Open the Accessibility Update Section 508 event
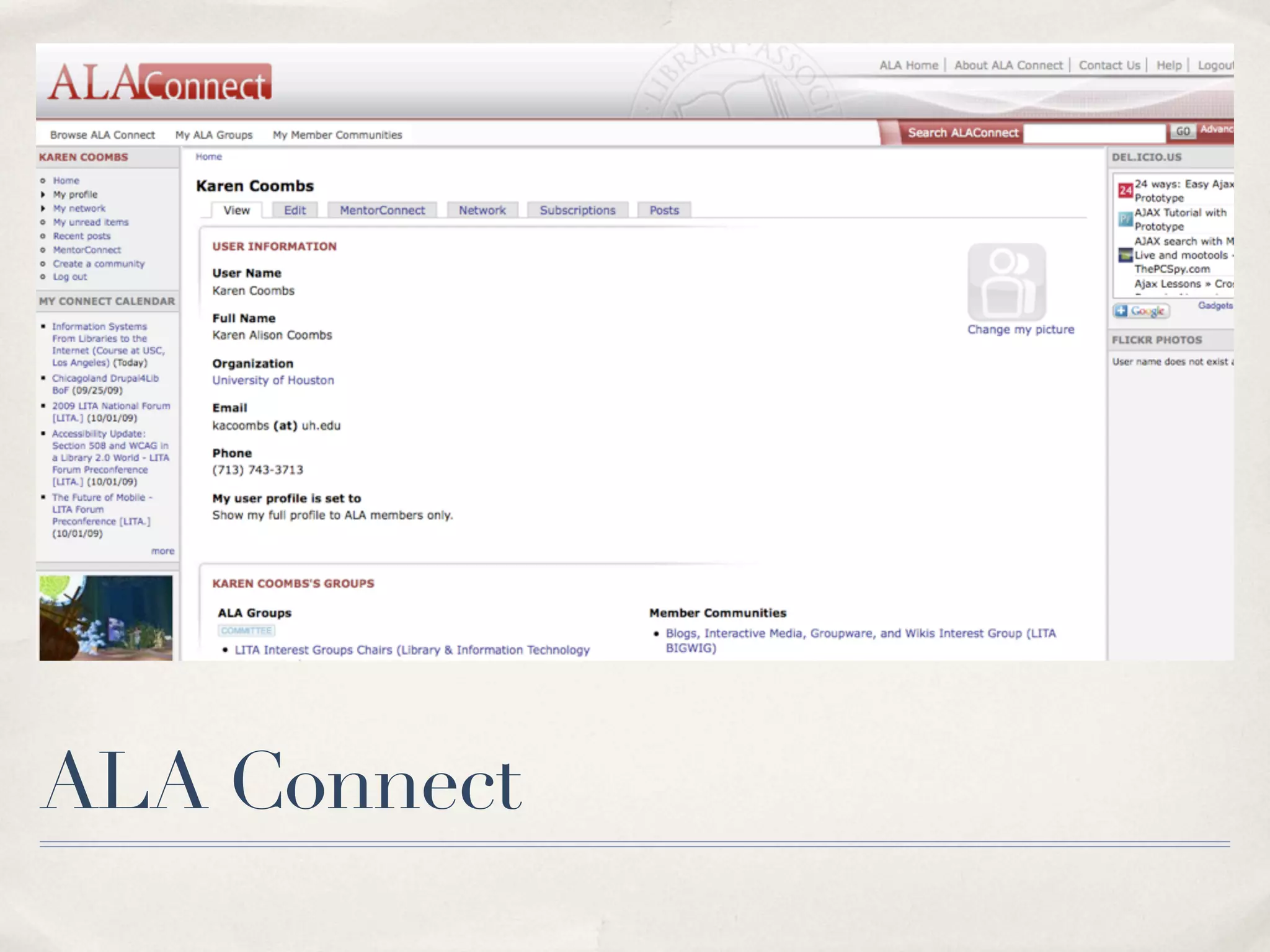Screen dimensions: 1270x952 coord(110,457)
